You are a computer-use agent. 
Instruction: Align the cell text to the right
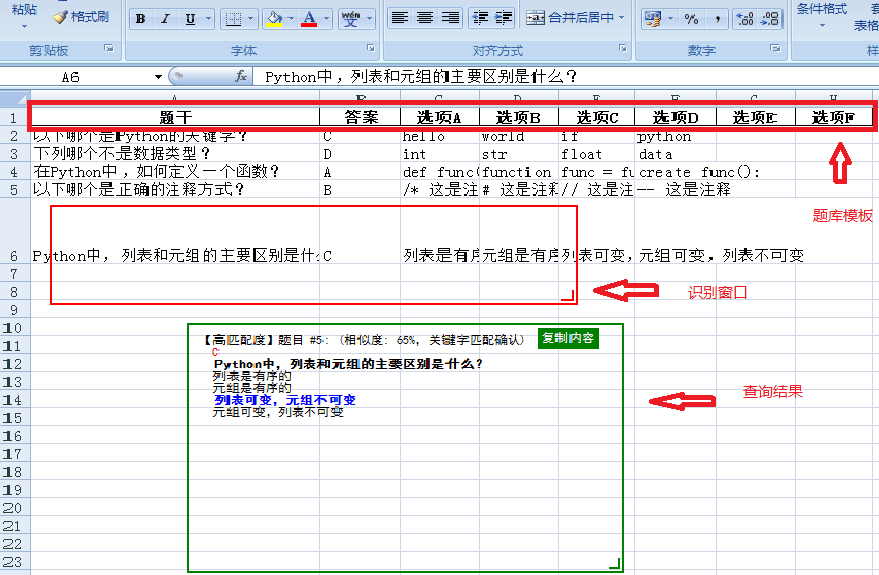(x=450, y=18)
